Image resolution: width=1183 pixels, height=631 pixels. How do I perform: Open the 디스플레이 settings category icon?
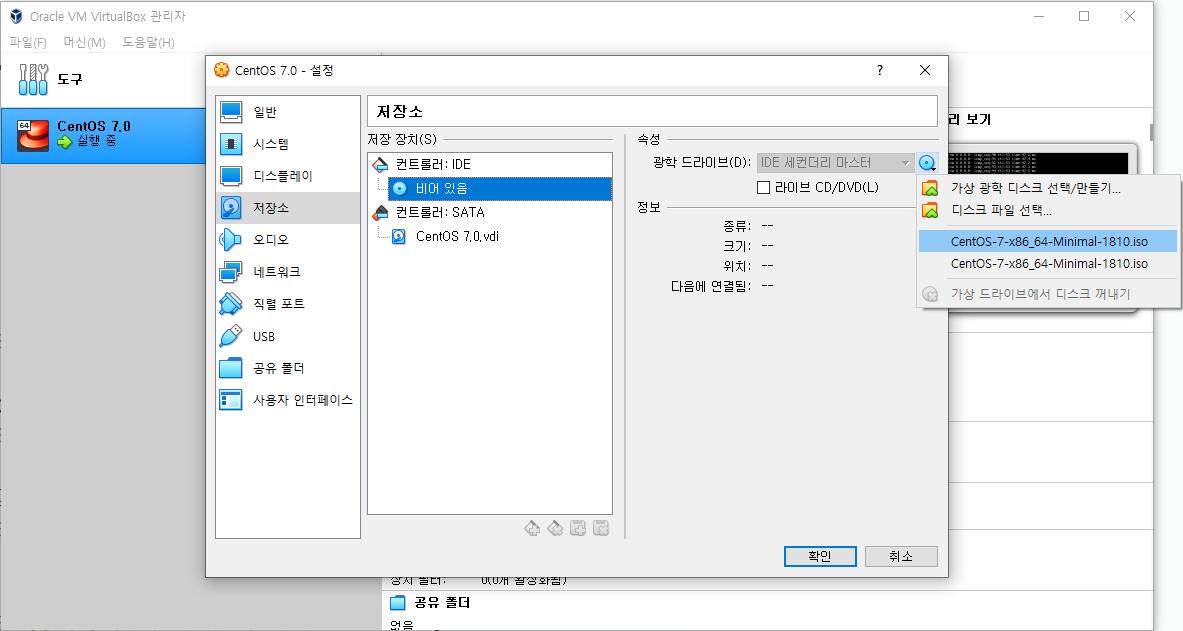pos(231,176)
